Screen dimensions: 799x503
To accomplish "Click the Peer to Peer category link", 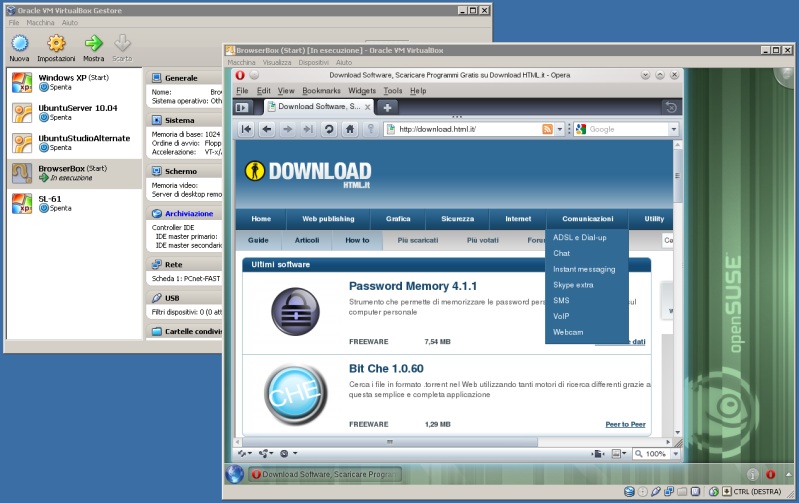I will pyautogui.click(x=625, y=424).
